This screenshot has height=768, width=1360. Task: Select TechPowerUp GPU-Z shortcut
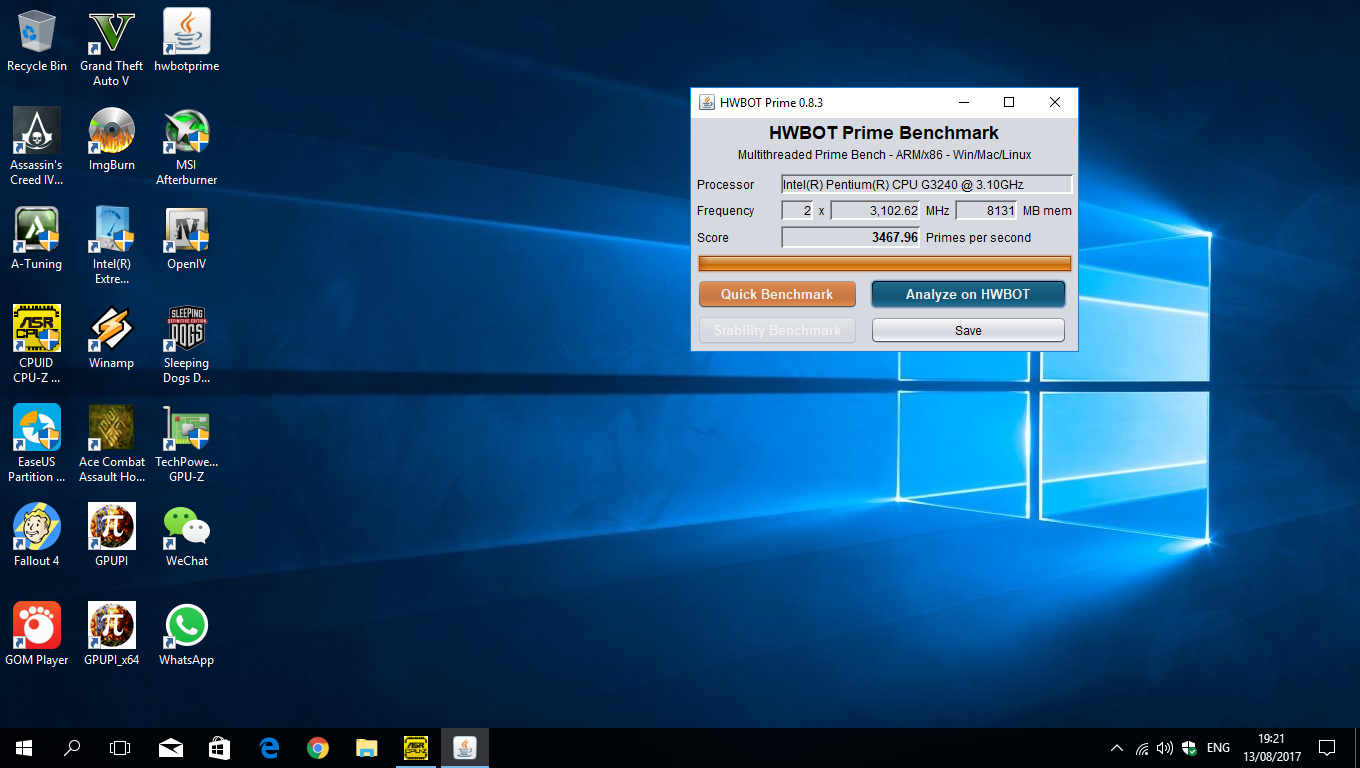pyautogui.click(x=186, y=444)
